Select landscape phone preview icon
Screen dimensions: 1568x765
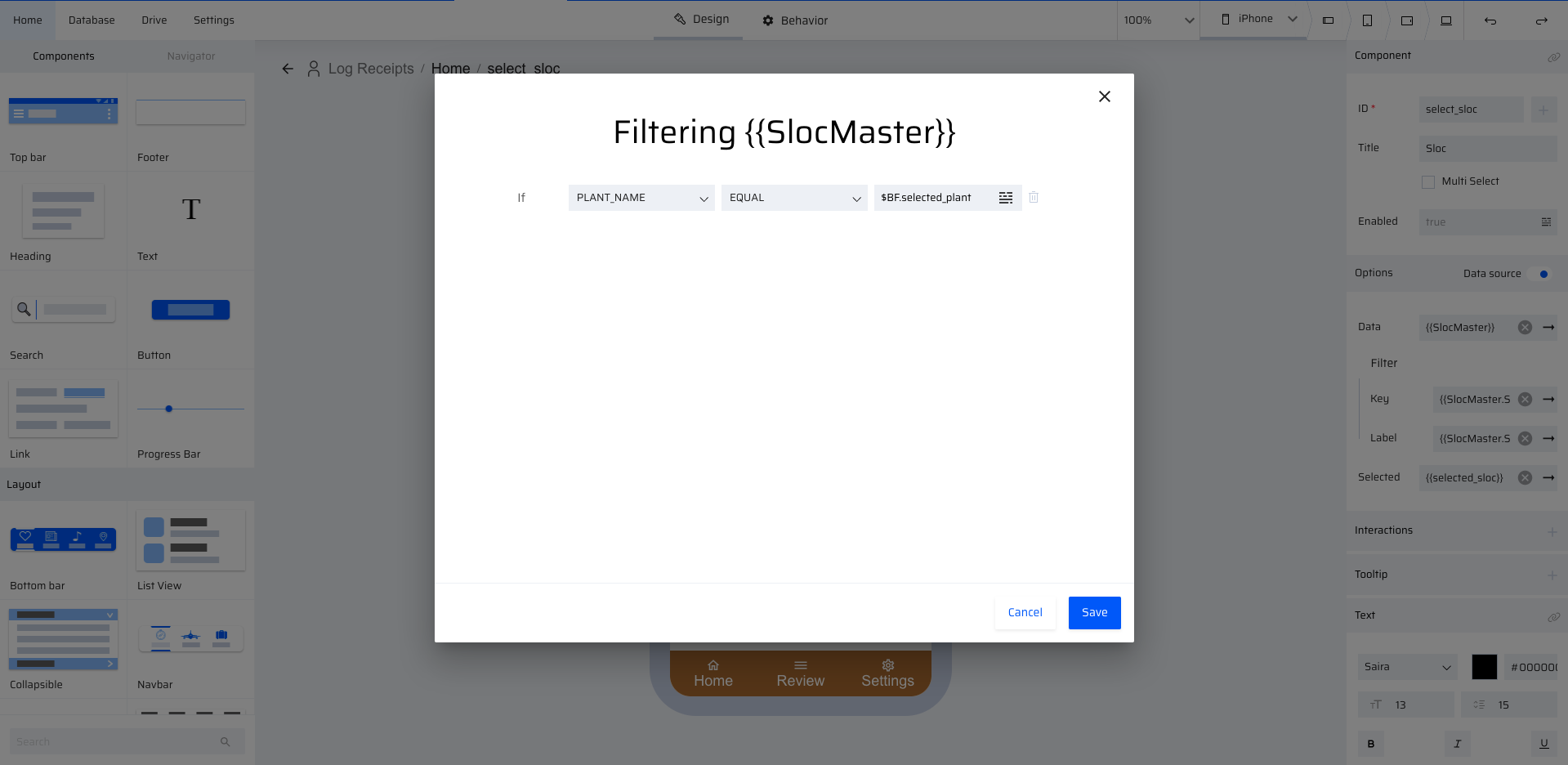[1328, 20]
